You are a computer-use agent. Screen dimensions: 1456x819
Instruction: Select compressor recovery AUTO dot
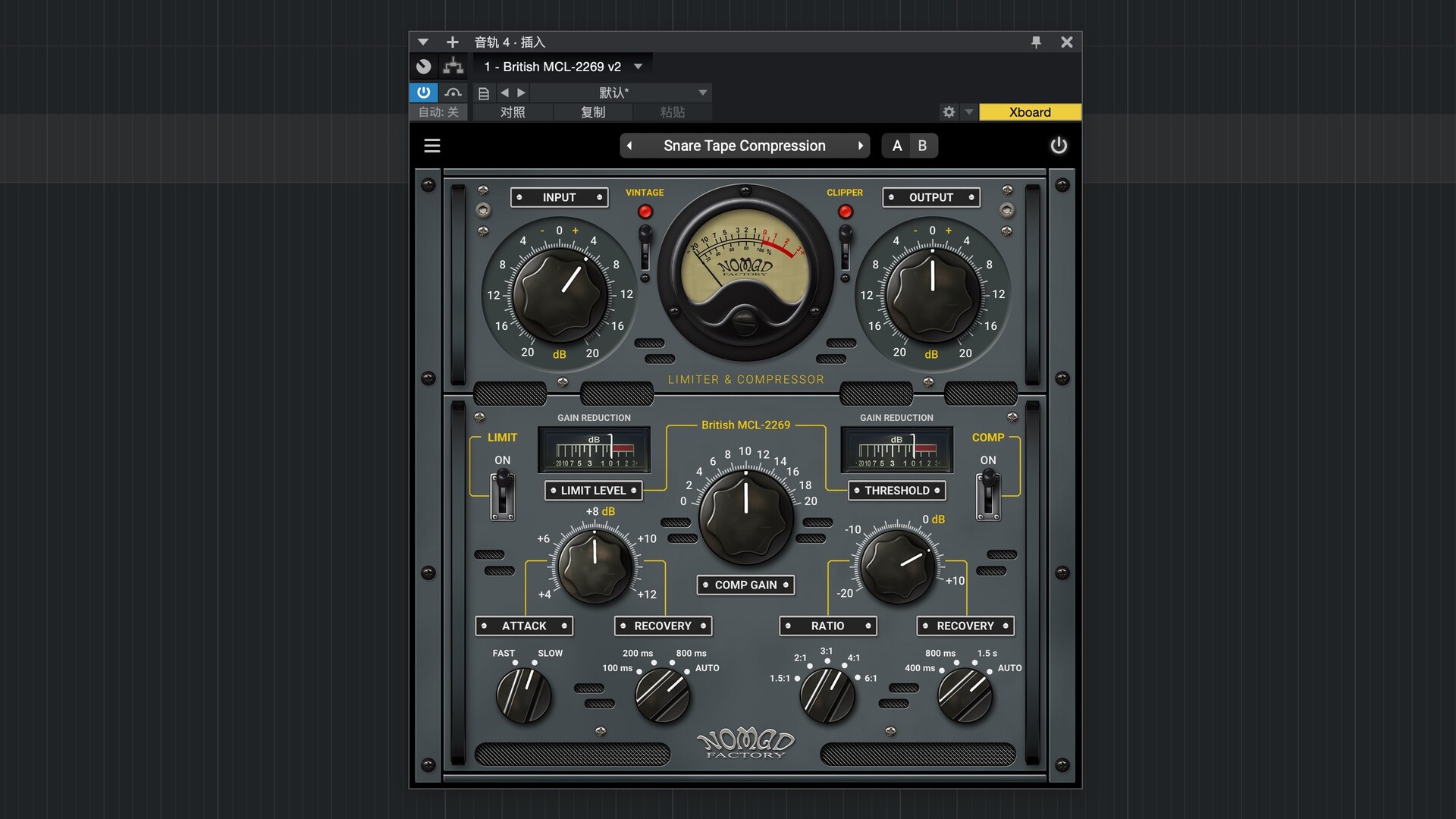point(990,671)
